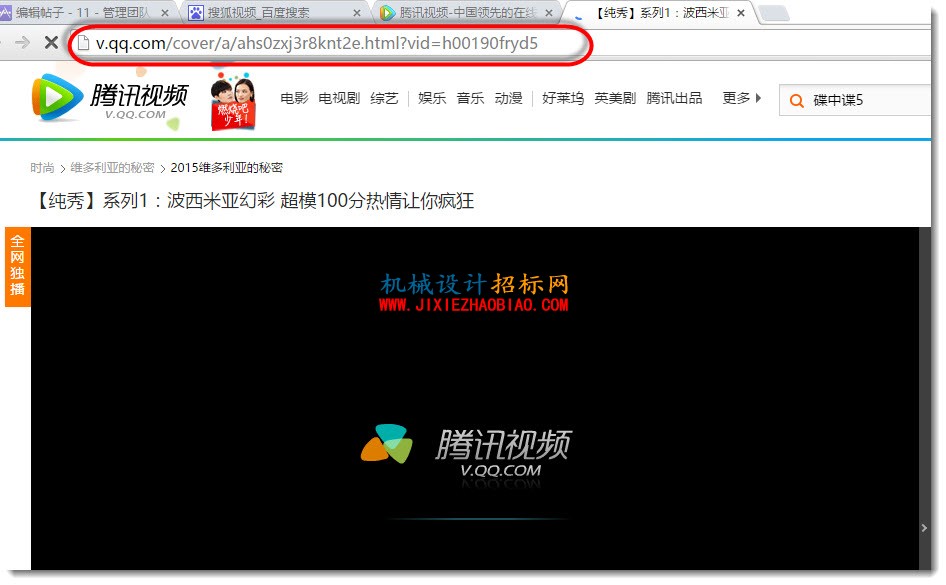Click Baidu paw favicon on second tab
This screenshot has height=585, width=946.
195,13
